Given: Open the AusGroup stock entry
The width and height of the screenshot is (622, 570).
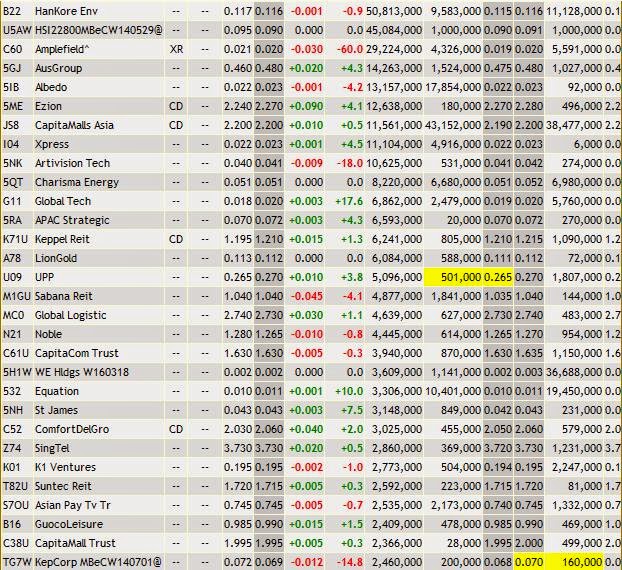Looking at the screenshot, I should (x=58, y=68).
